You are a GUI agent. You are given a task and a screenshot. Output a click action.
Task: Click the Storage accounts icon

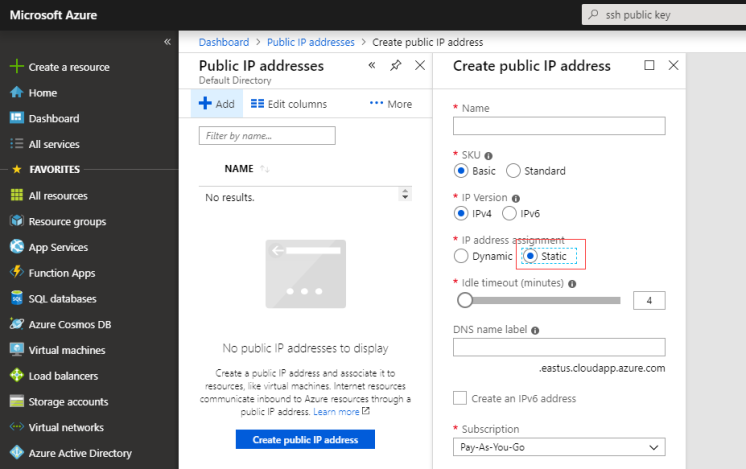tap(17, 401)
